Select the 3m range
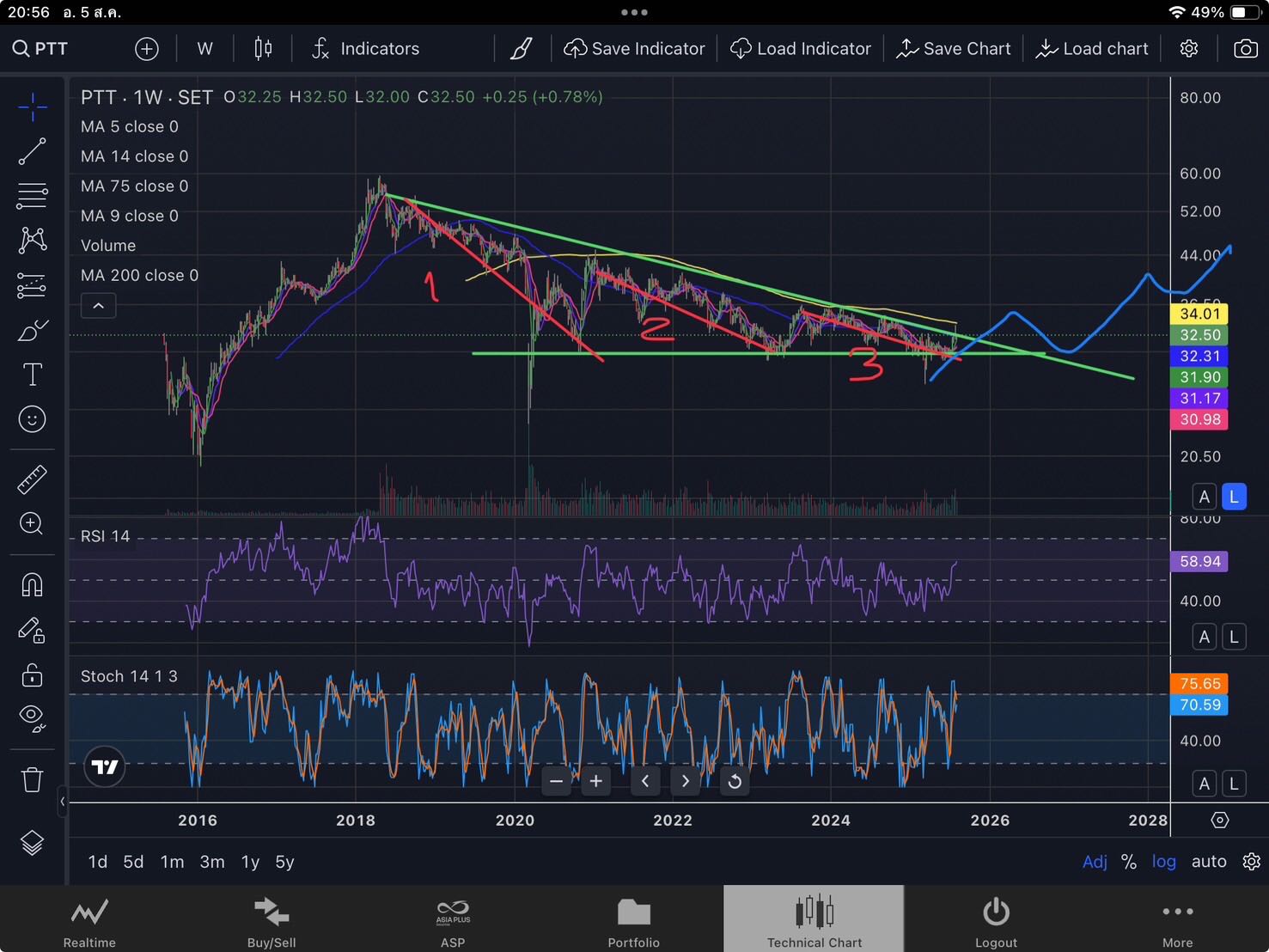The height and width of the screenshot is (952, 1269). pyautogui.click(x=212, y=862)
